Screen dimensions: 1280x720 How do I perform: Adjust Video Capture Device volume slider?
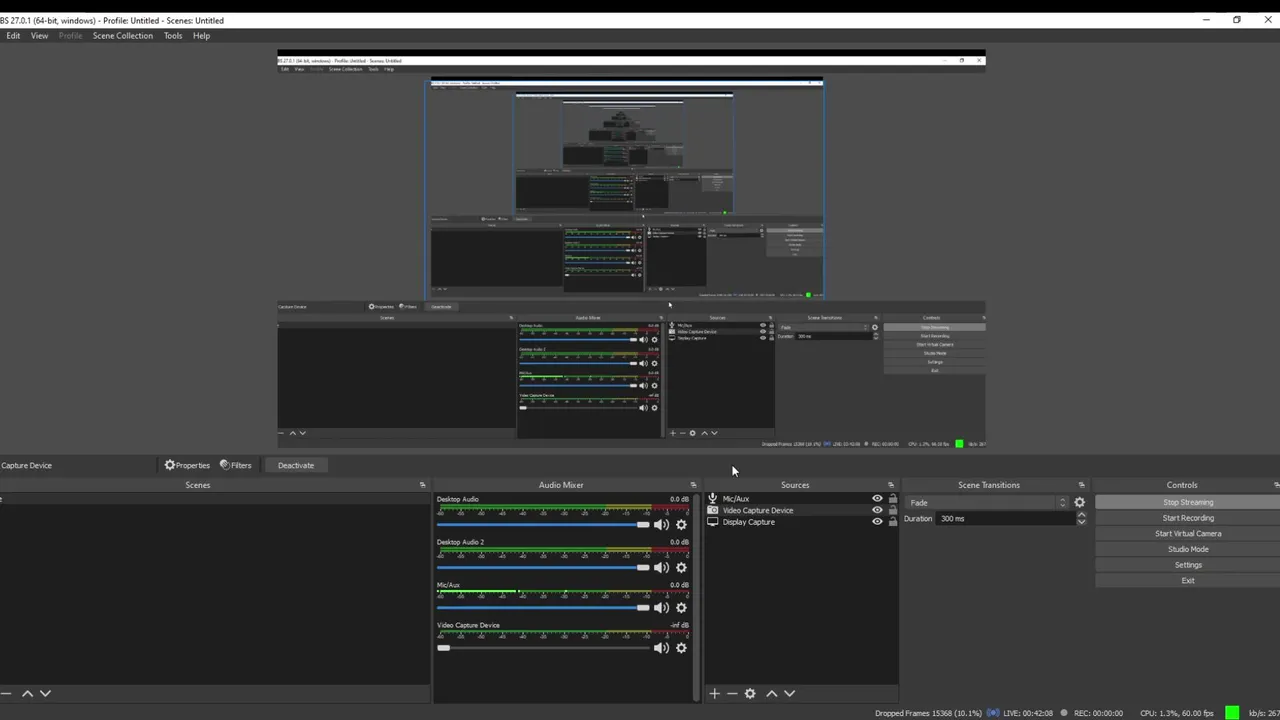click(543, 648)
